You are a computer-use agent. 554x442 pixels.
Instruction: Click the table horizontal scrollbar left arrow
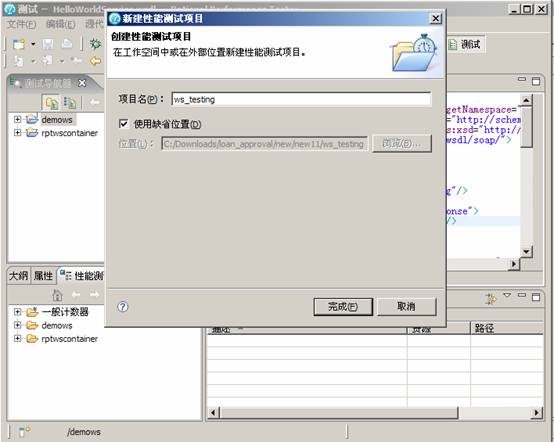213,412
